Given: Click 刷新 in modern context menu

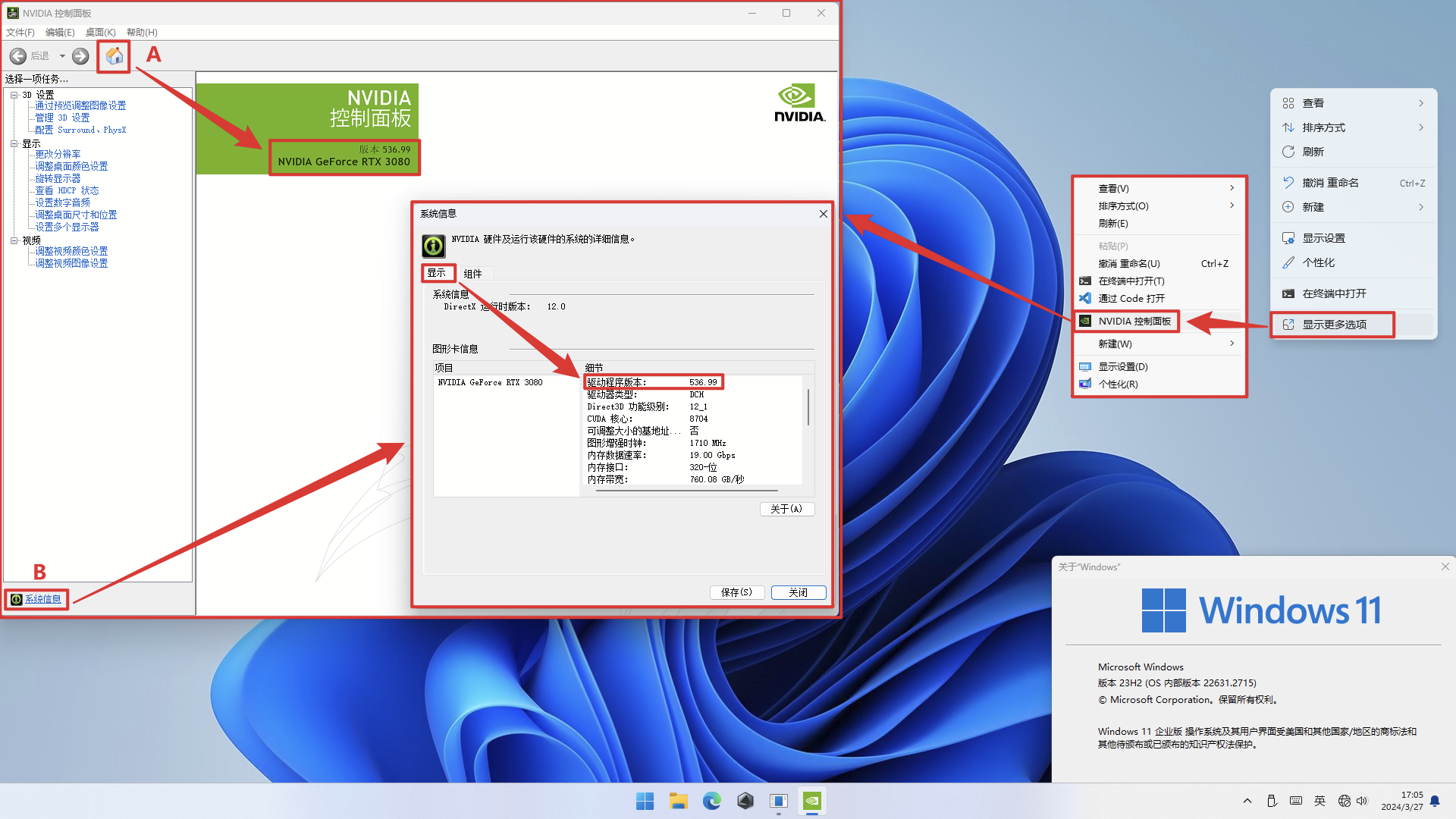Looking at the screenshot, I should [1354, 152].
